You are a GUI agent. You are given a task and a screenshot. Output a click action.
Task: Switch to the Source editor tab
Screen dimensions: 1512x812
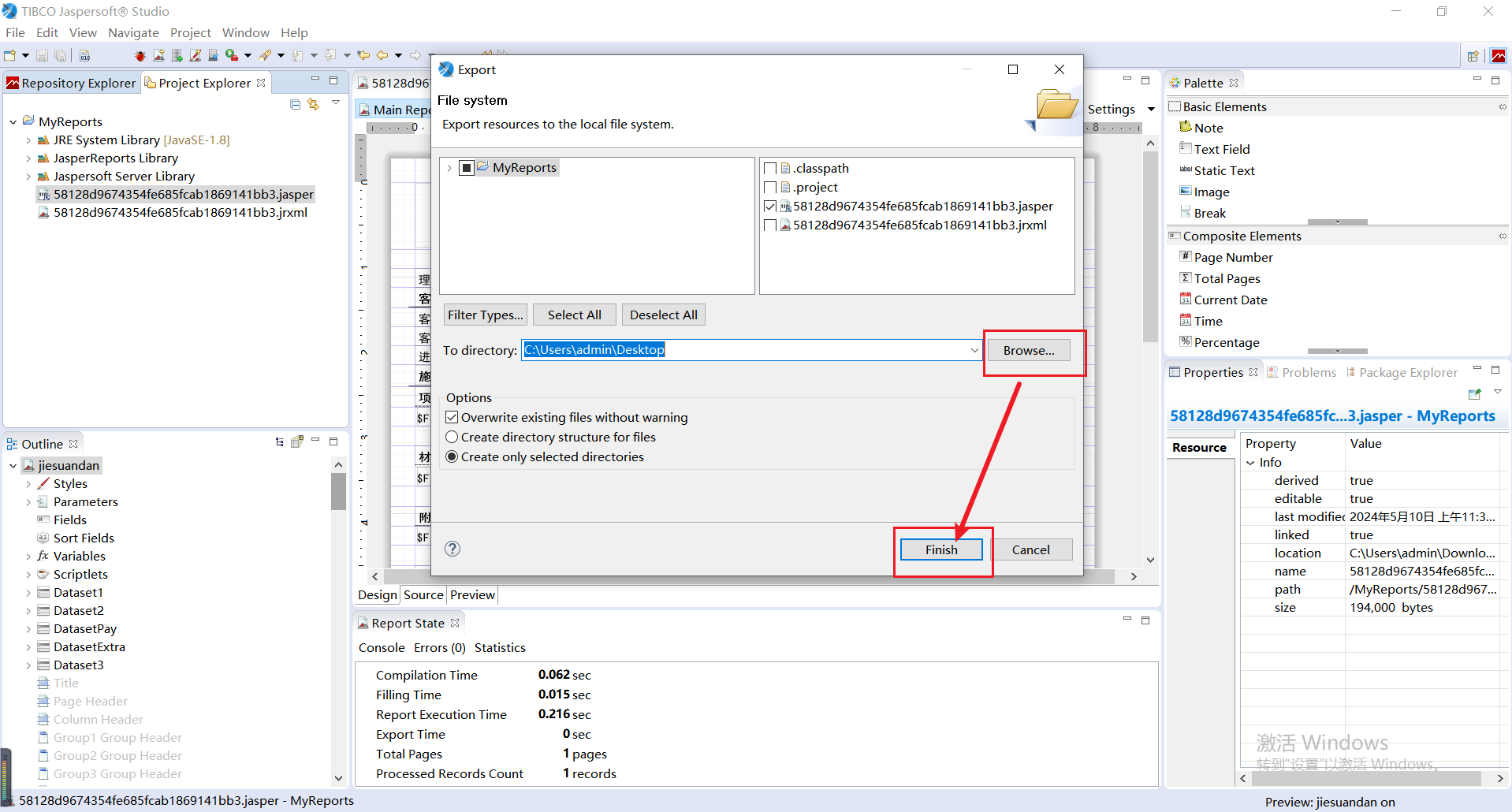(x=423, y=595)
